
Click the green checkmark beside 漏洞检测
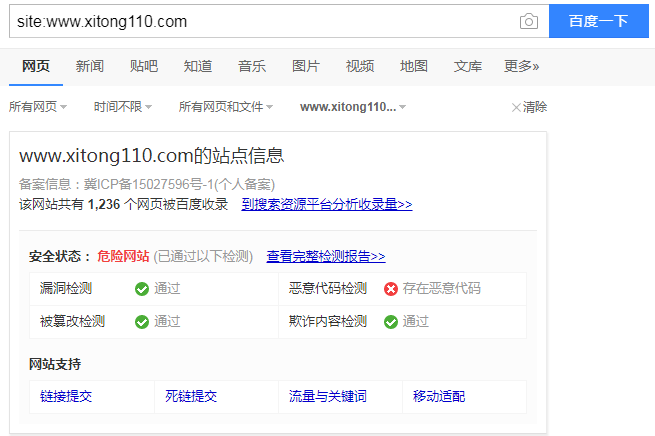point(142,289)
